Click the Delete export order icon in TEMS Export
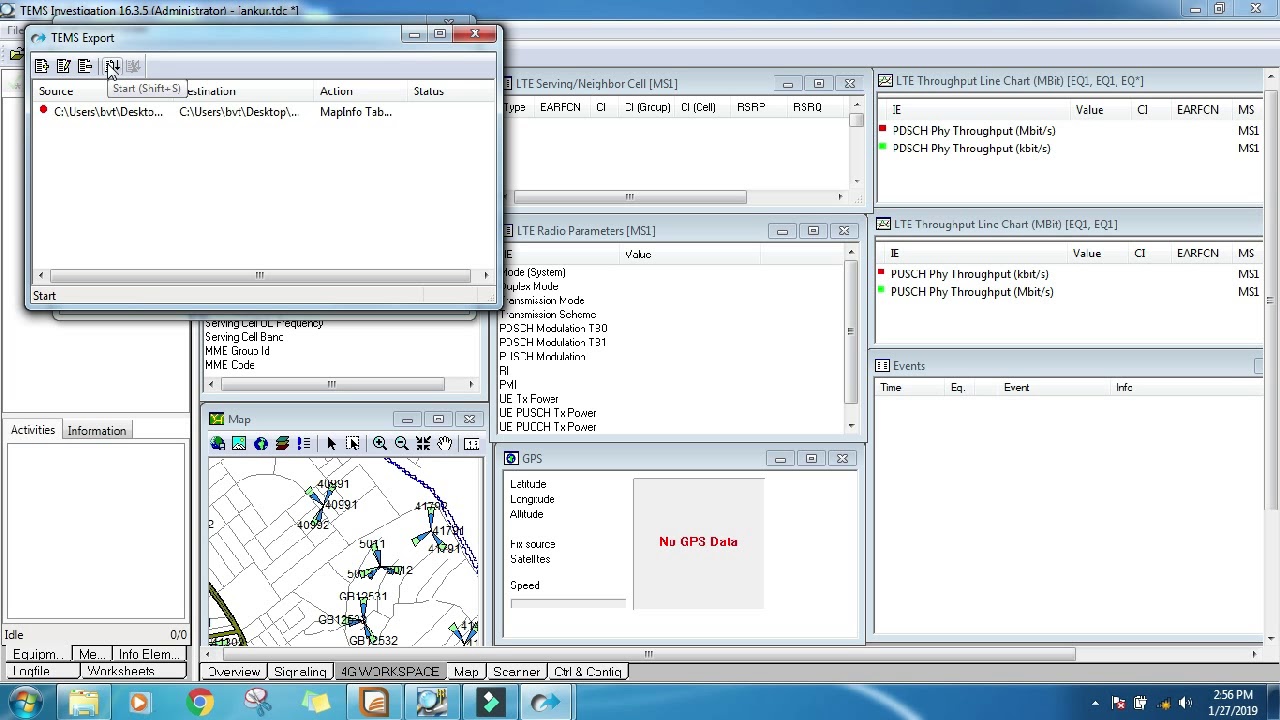The image size is (1280, 720). point(85,66)
